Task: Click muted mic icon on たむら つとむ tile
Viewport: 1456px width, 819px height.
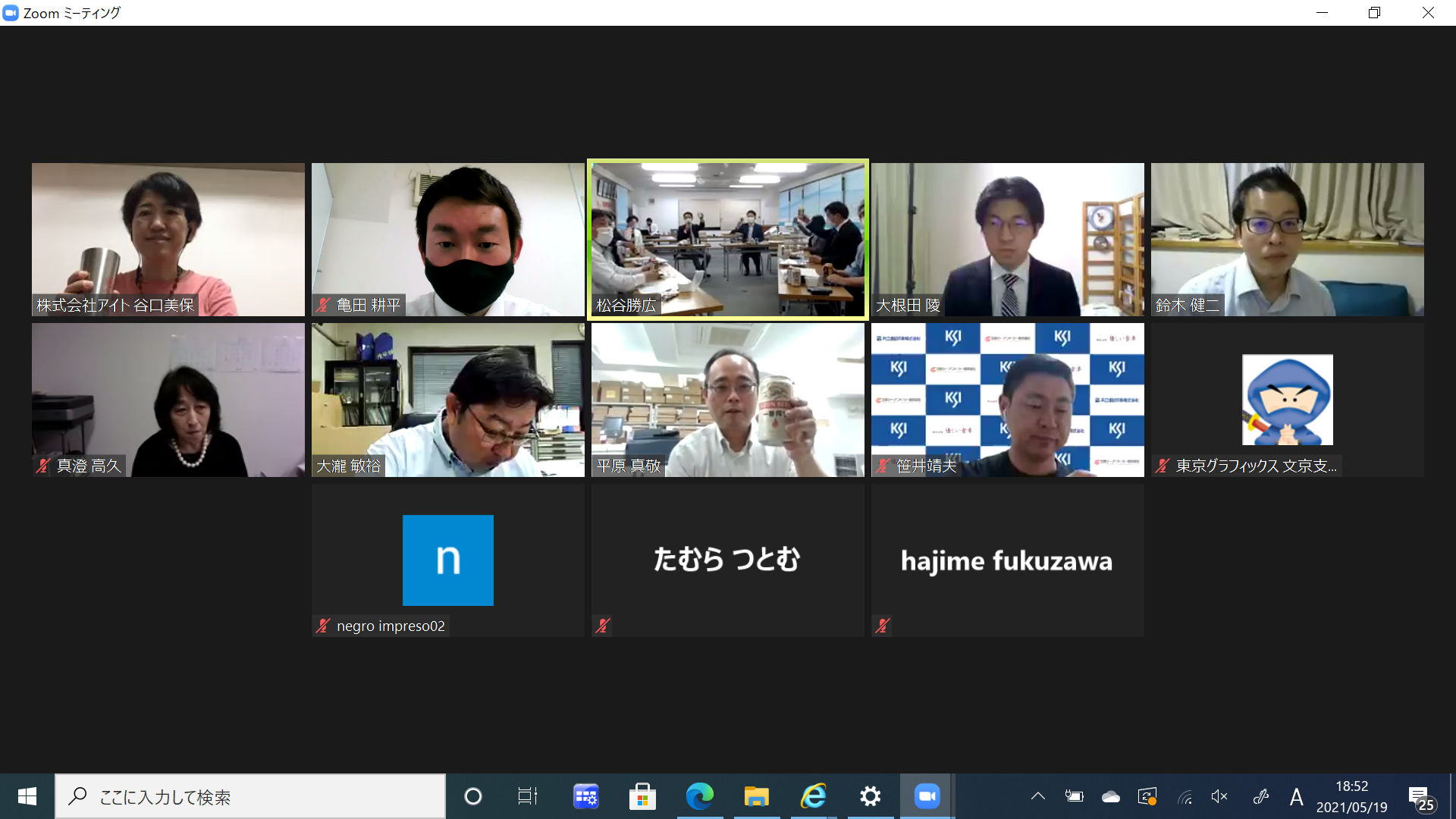Action: coord(603,626)
